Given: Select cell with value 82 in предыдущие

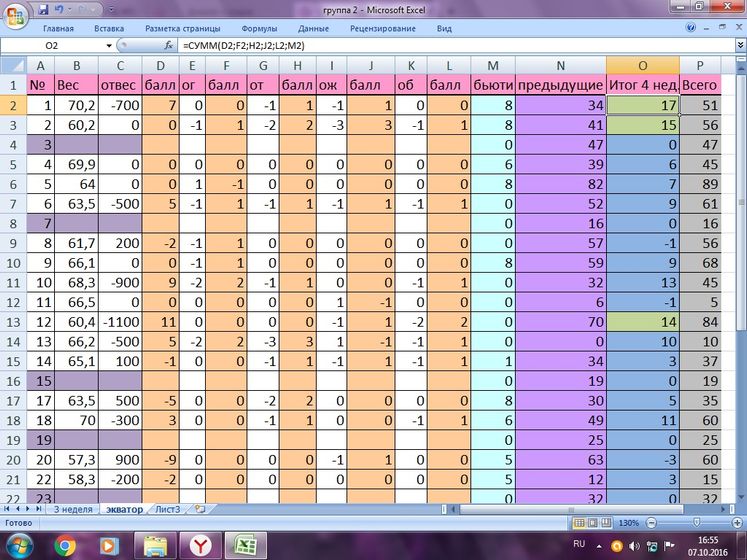Looking at the screenshot, I should click(x=561, y=184).
